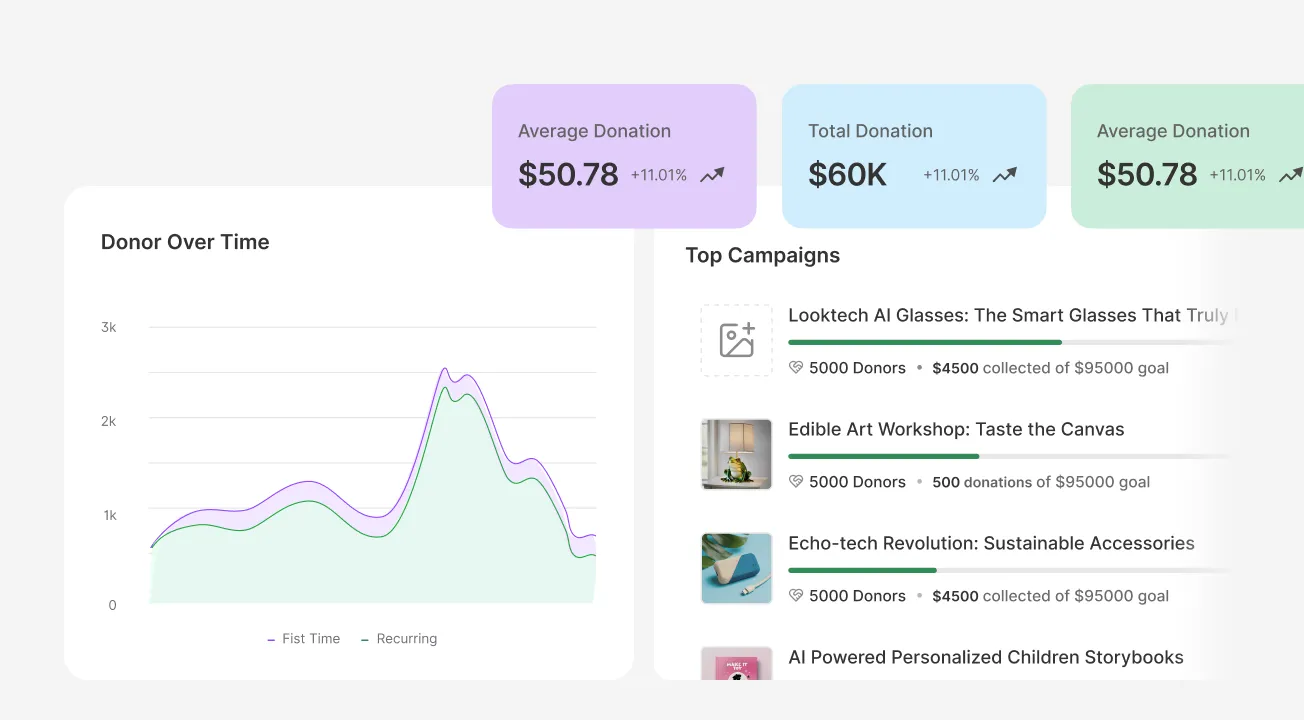Click the add-image placeholder icon for Looktech campaign
This screenshot has width=1304, height=720.
[x=737, y=340]
